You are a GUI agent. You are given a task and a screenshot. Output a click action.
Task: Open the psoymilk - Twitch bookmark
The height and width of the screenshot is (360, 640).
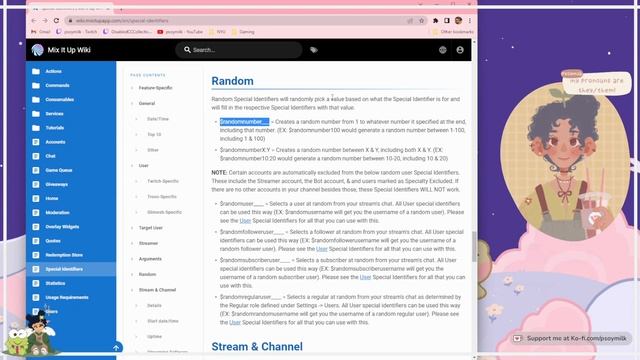[x=77, y=31]
